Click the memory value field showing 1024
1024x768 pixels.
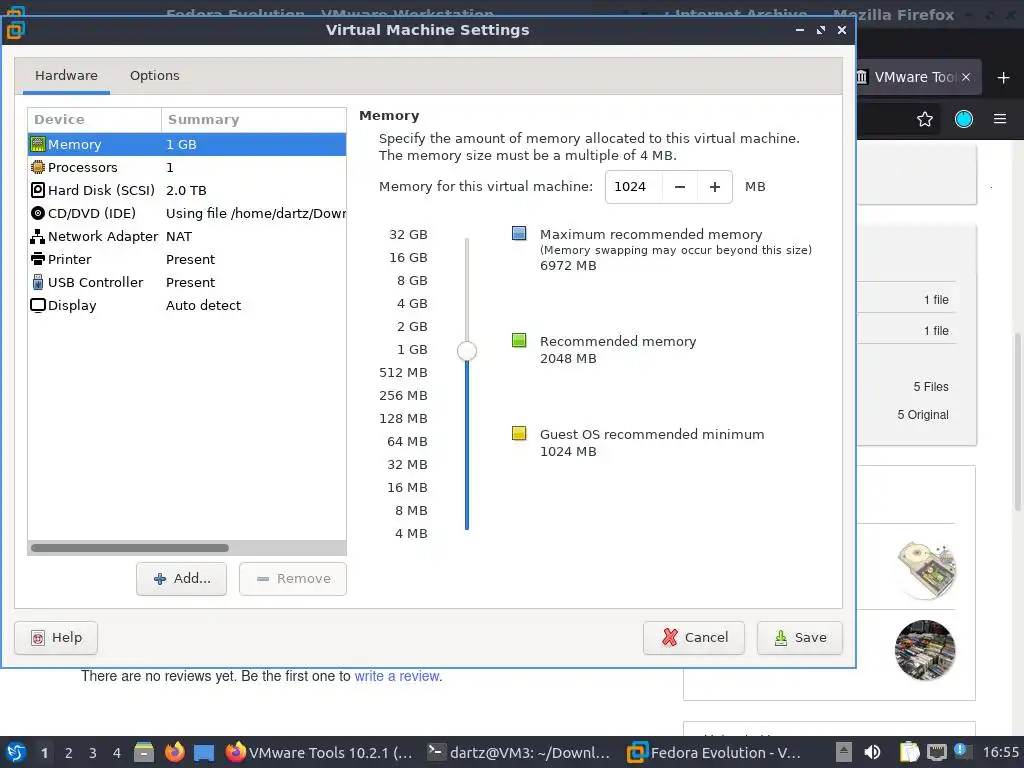633,187
